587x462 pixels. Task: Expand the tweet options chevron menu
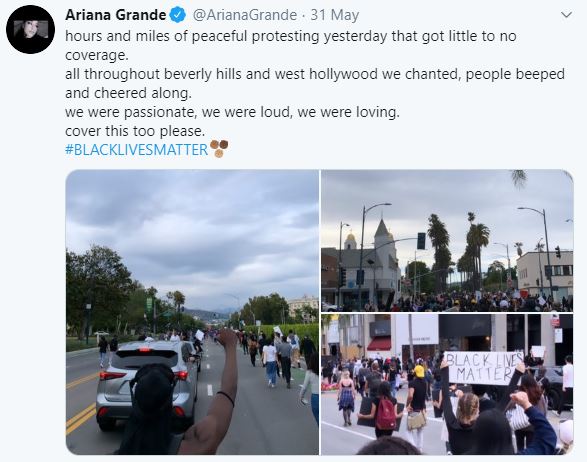pos(567,15)
